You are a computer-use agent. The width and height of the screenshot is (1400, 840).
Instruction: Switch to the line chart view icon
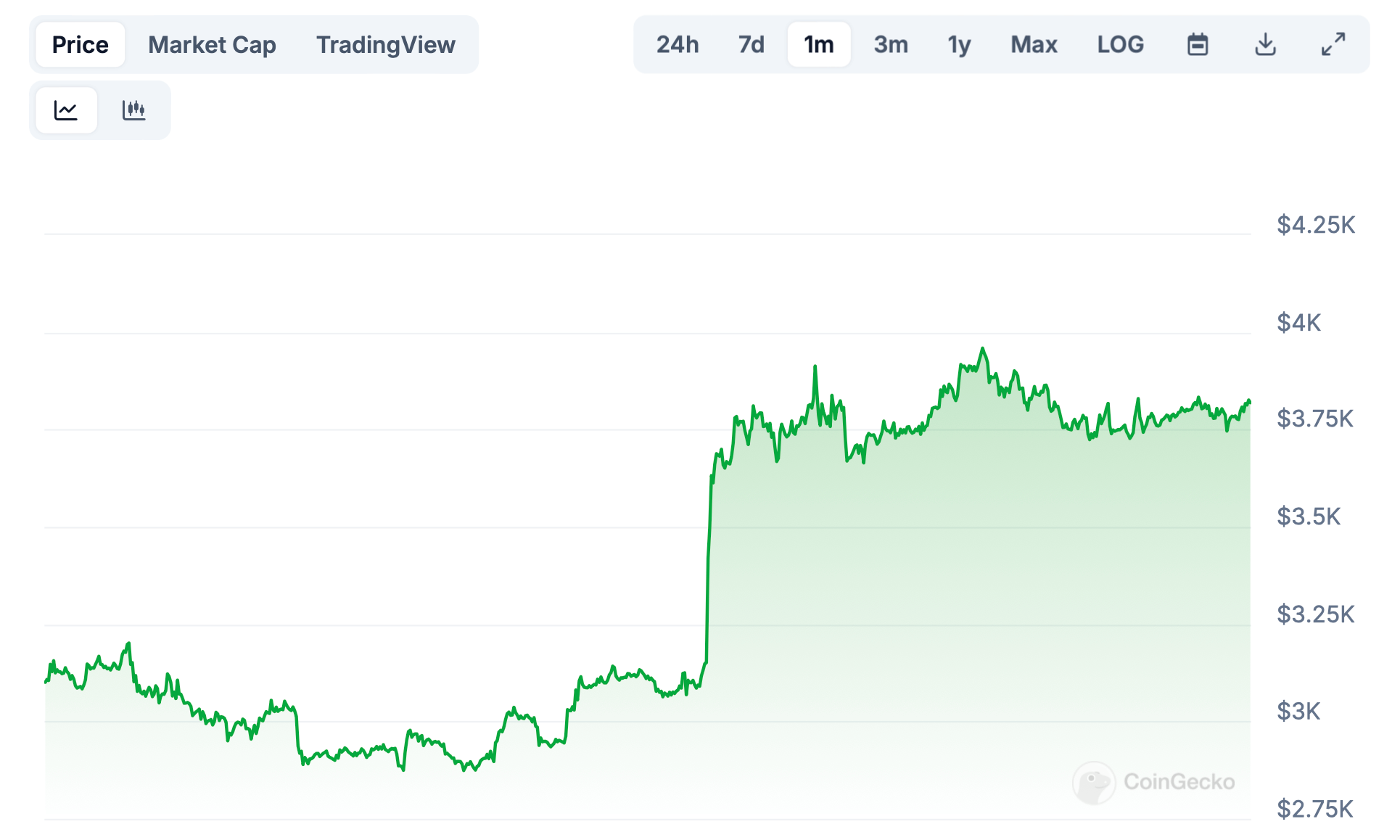click(66, 110)
